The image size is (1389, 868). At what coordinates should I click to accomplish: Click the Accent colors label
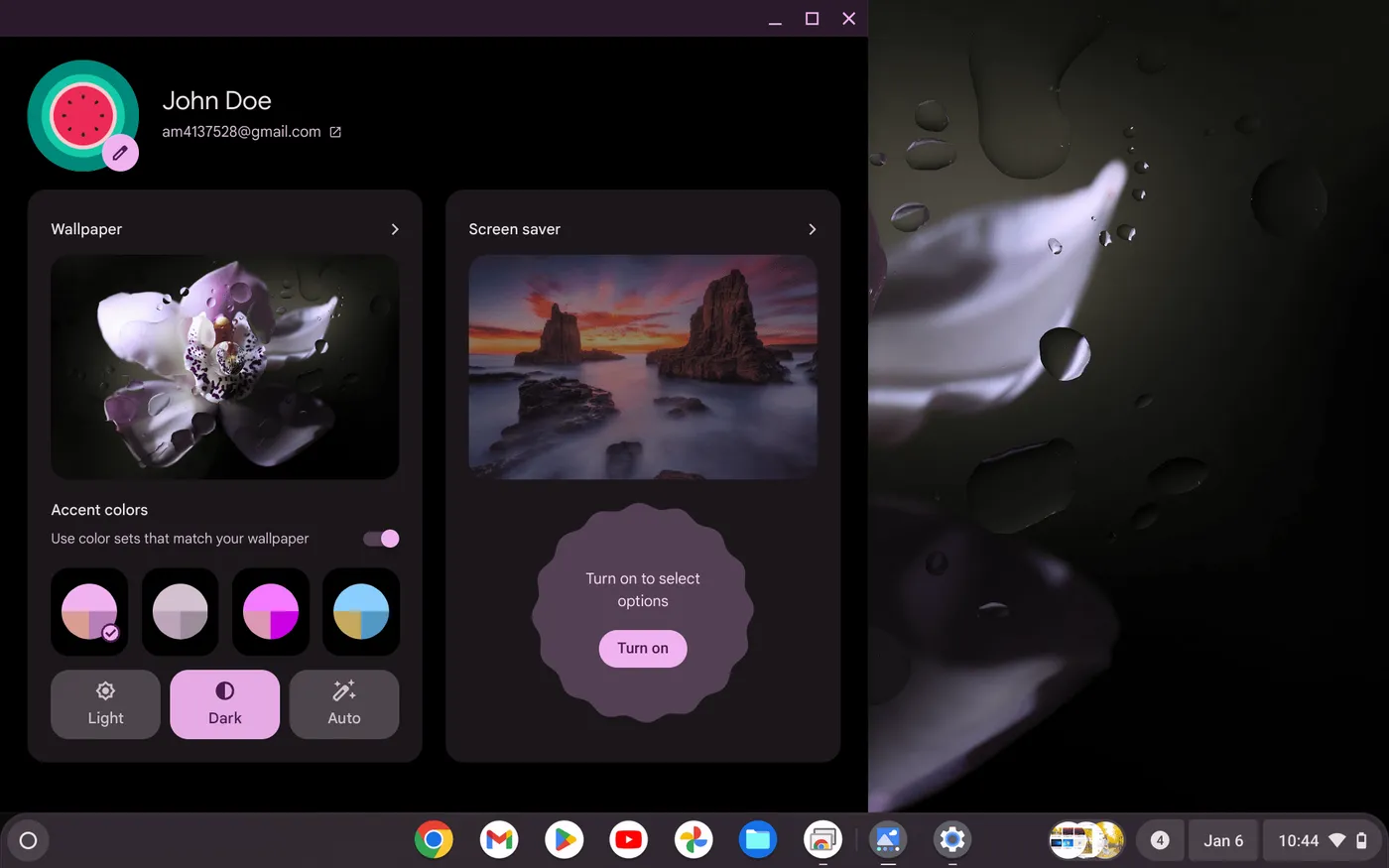click(99, 510)
